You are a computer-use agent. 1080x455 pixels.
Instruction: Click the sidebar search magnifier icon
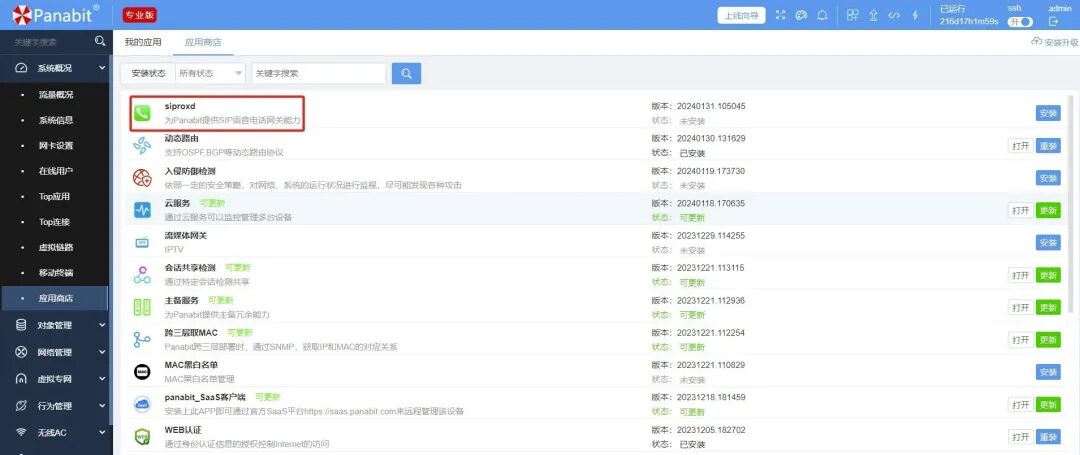pos(101,41)
